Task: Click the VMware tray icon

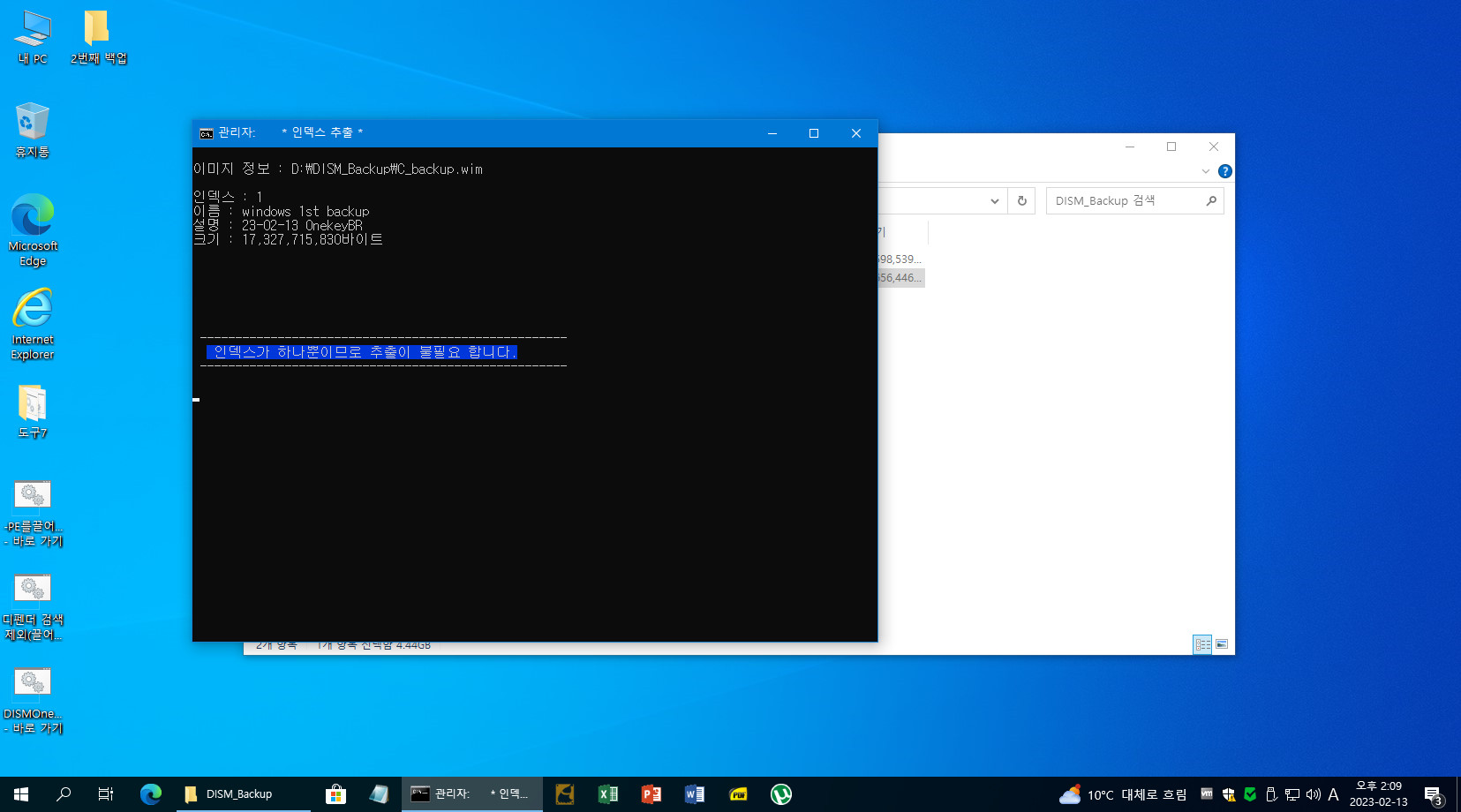Action: click(x=1207, y=794)
